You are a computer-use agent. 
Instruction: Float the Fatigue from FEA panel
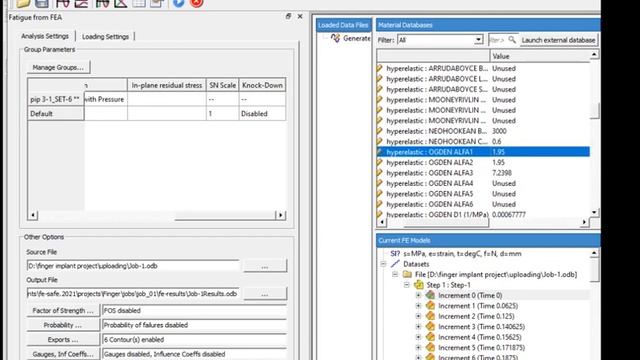pyautogui.click(x=288, y=16)
